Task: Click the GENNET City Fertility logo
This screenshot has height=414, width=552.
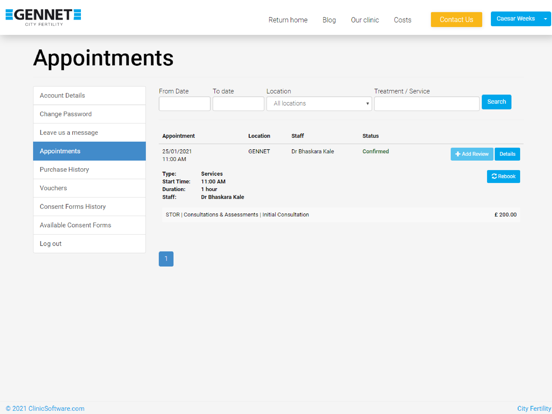Action: tap(43, 17)
